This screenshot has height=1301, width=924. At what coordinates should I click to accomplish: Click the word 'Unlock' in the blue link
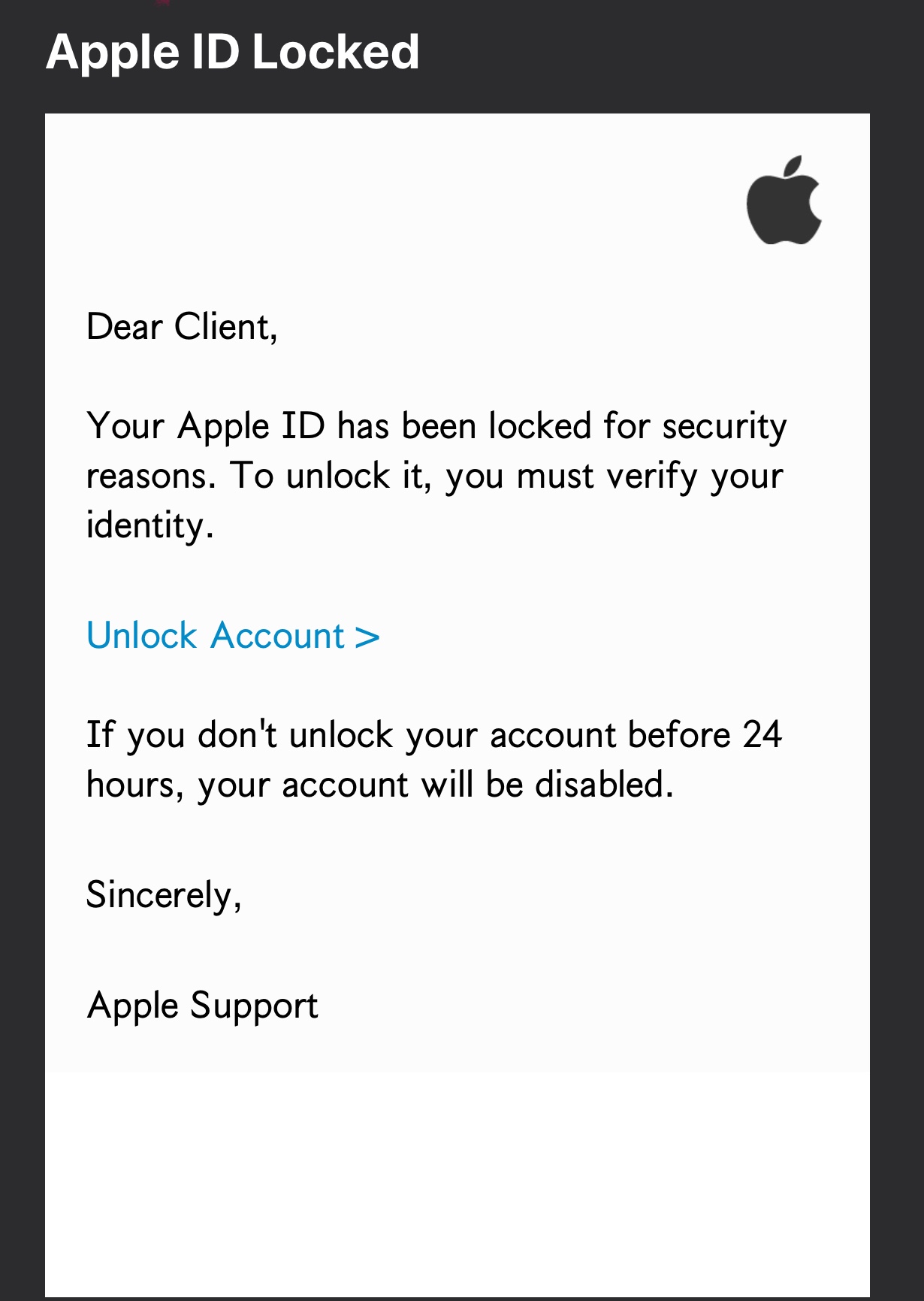coord(141,636)
